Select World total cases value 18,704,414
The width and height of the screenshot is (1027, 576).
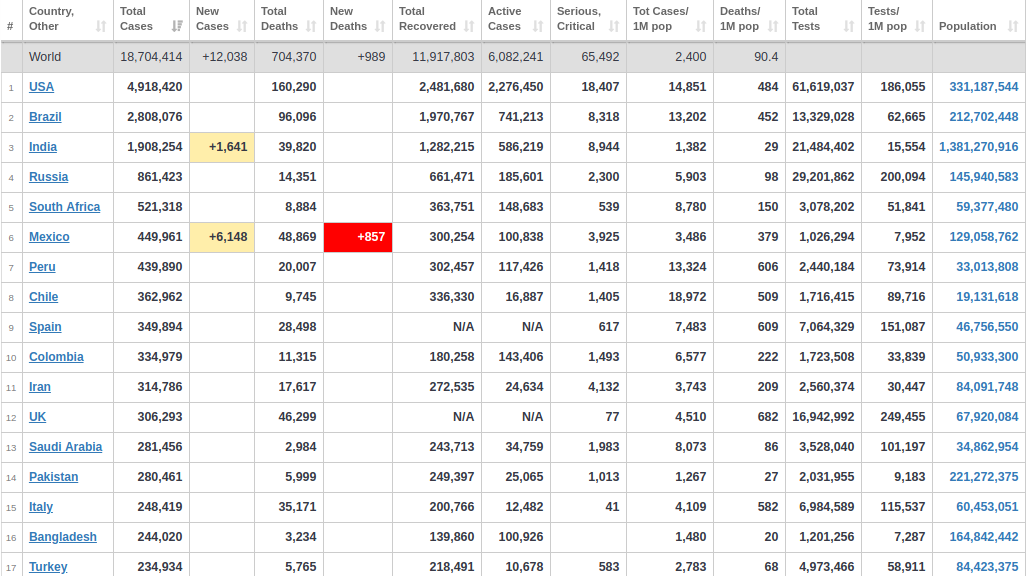click(x=151, y=57)
